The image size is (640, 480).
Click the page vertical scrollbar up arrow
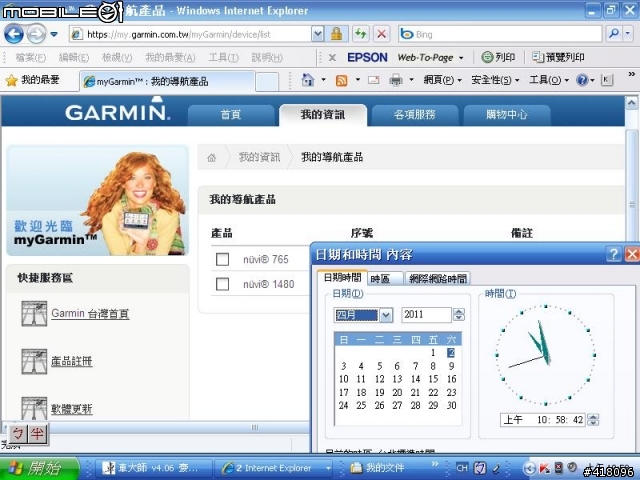[631, 102]
